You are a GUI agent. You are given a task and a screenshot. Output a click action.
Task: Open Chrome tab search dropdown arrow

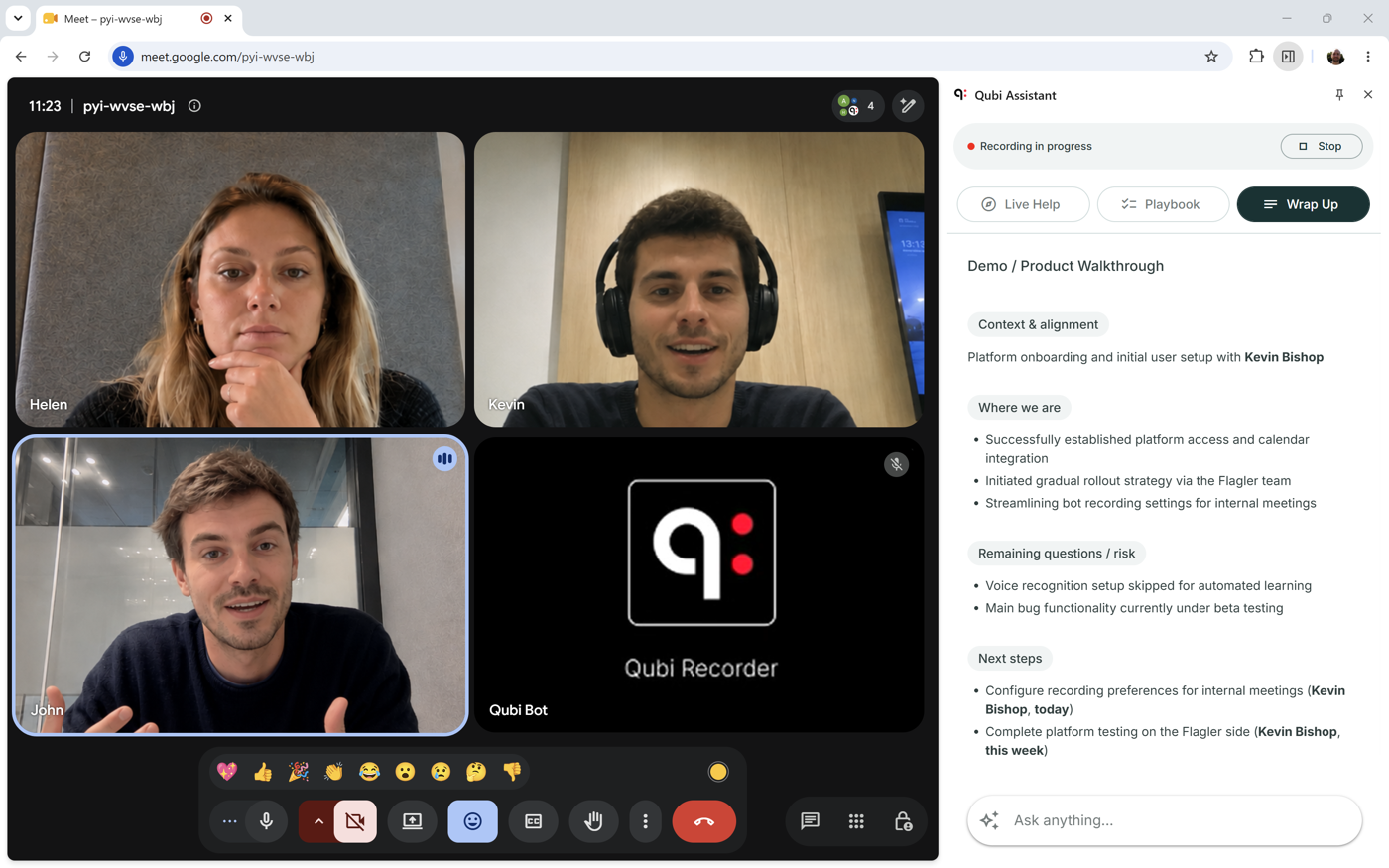[18, 18]
